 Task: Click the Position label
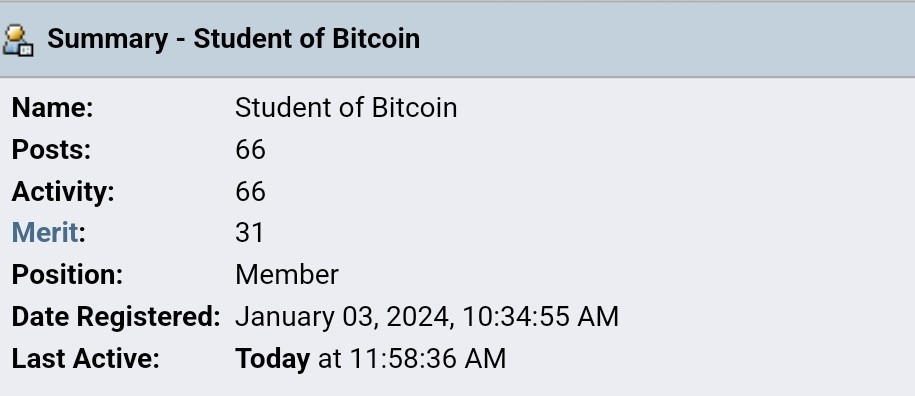pos(67,275)
